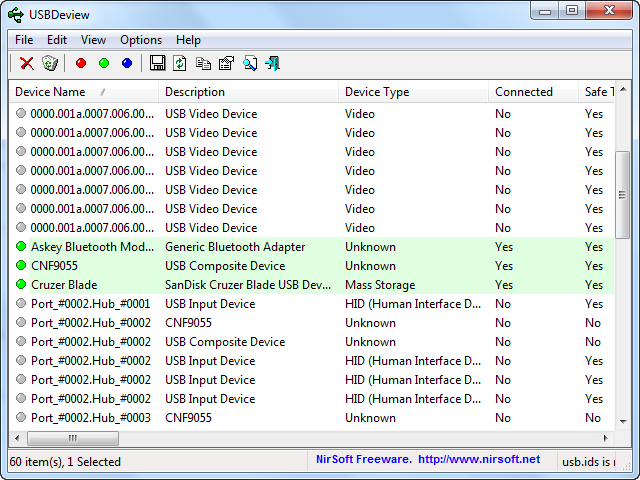The height and width of the screenshot is (480, 640).
Task: Click the NirSoft Freeware. status bar text
Action: [x=364, y=459]
